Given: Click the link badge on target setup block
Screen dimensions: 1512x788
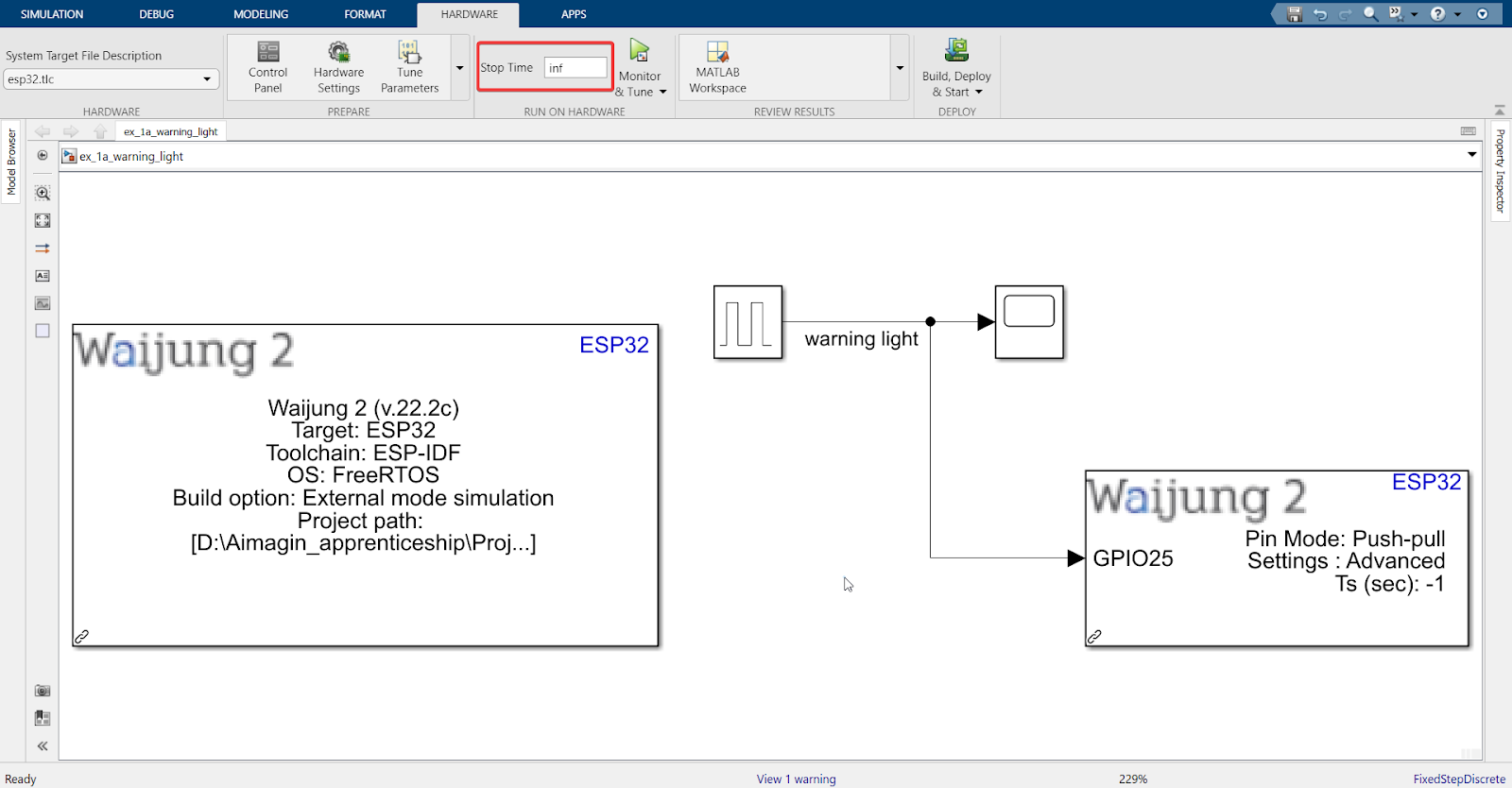Looking at the screenshot, I should click(82, 637).
